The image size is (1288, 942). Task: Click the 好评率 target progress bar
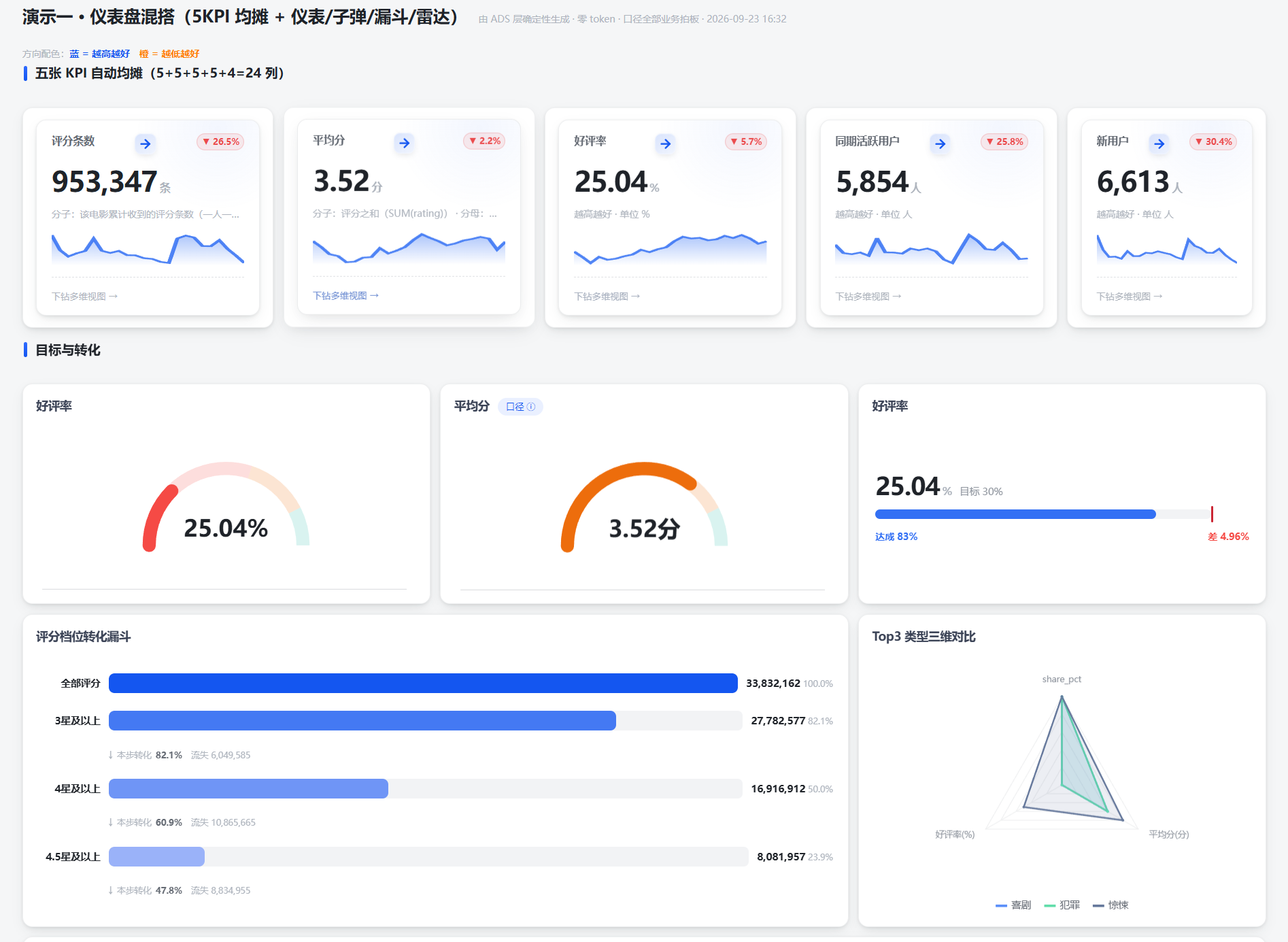tap(1043, 514)
